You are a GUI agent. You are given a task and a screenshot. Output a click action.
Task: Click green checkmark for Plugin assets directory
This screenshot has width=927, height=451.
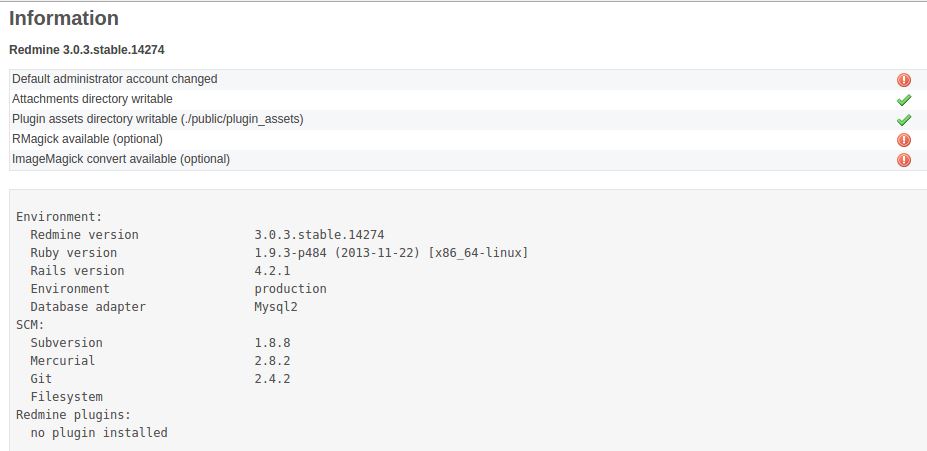click(x=903, y=121)
